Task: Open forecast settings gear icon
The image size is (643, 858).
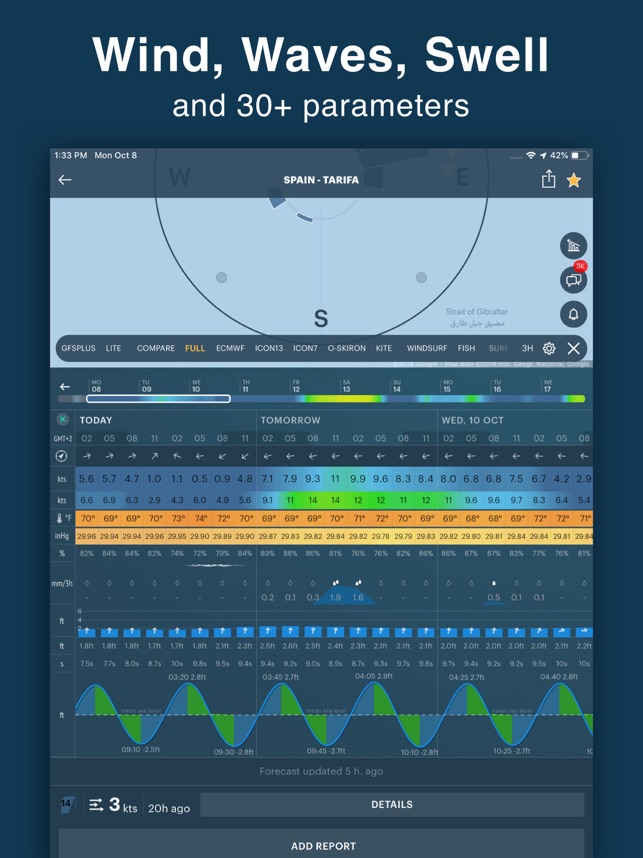Action: pos(549,348)
